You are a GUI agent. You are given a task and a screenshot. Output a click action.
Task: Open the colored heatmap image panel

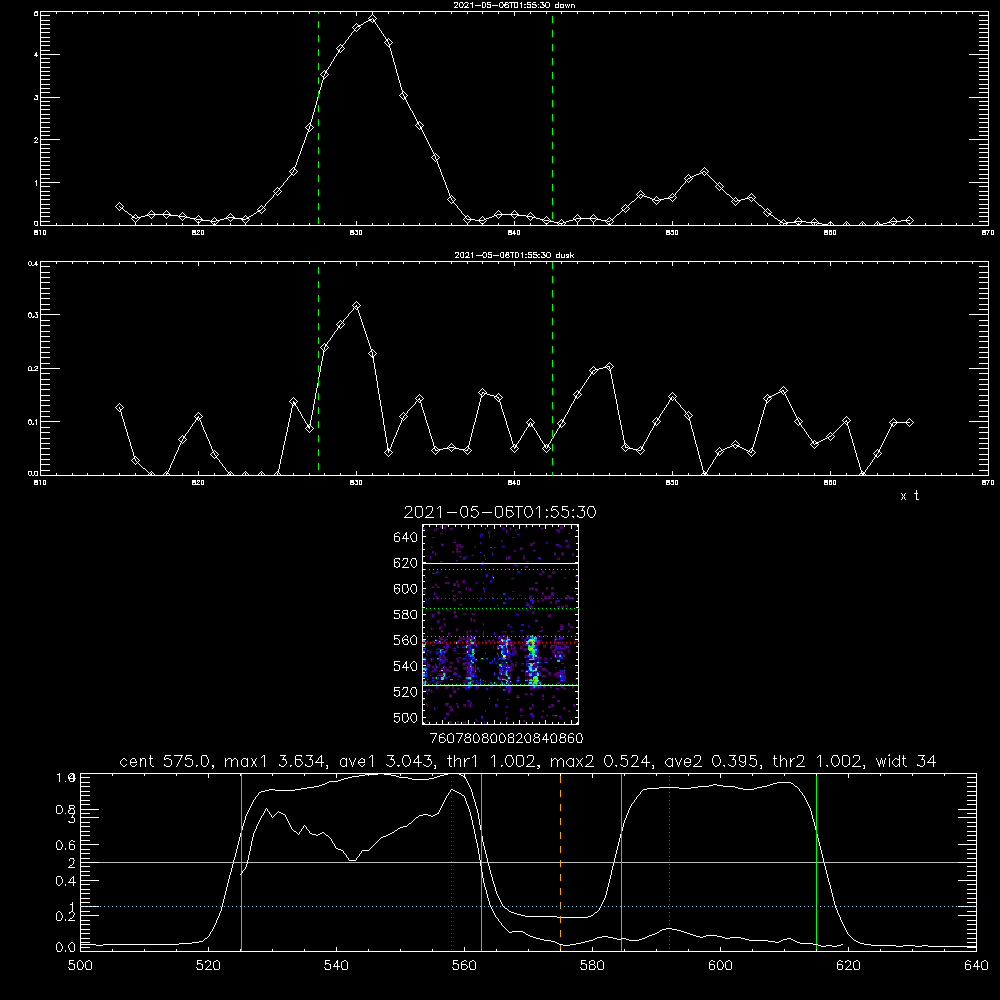coord(500,624)
